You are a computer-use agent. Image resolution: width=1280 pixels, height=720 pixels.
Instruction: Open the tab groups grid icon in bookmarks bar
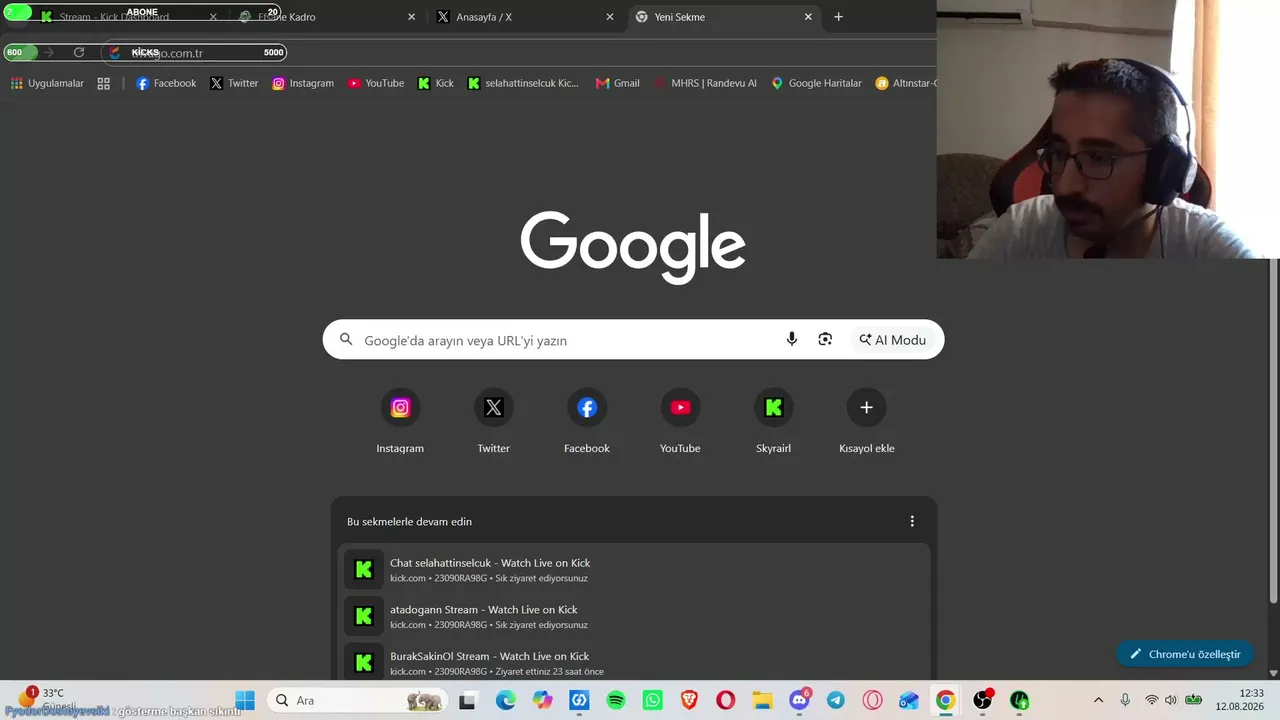103,83
